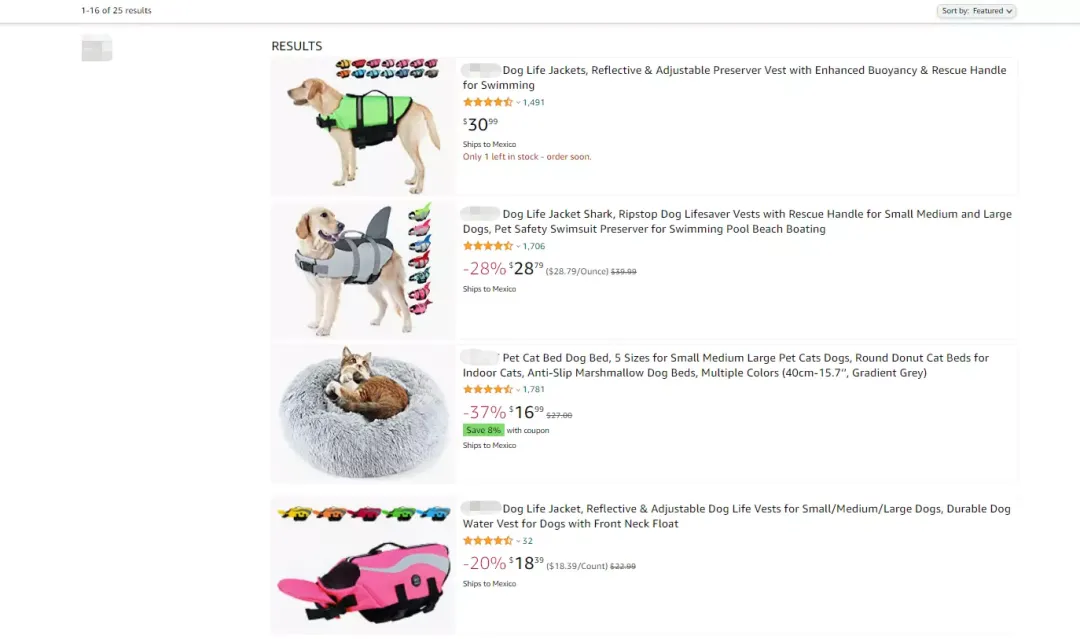The width and height of the screenshot is (1080, 639).
Task: Expand rating popover chevron beside 1,706 reviews
Action: pyautogui.click(x=518, y=247)
